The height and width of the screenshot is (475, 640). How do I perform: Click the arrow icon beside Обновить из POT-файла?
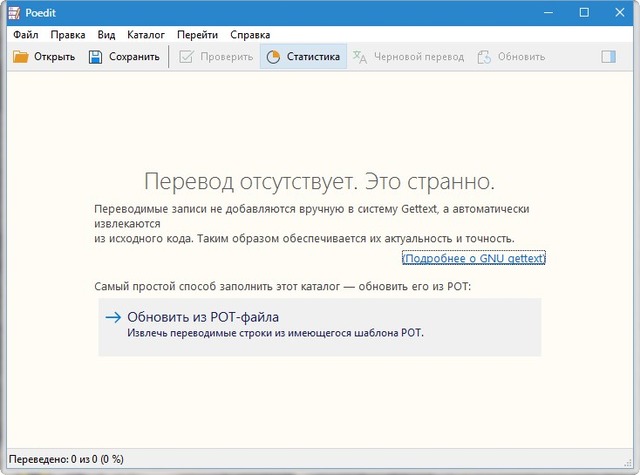[113, 317]
